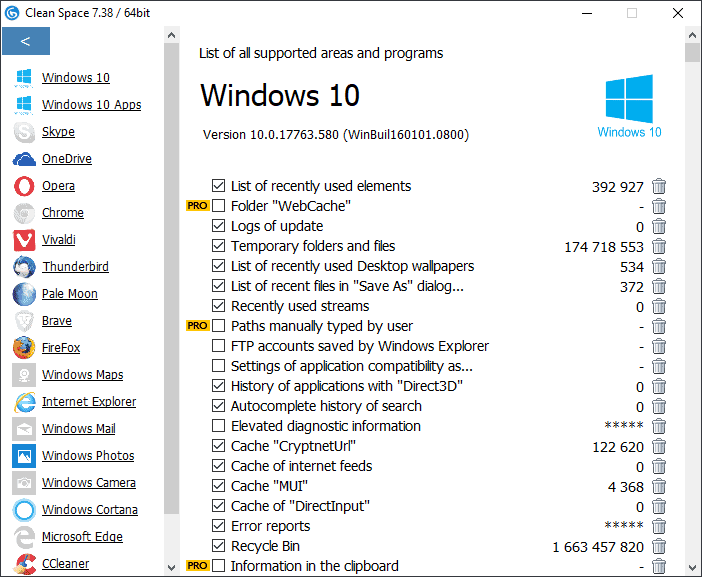Image resolution: width=702 pixels, height=577 pixels.
Task: Check Elevated diagnostic information
Action: pos(218,425)
